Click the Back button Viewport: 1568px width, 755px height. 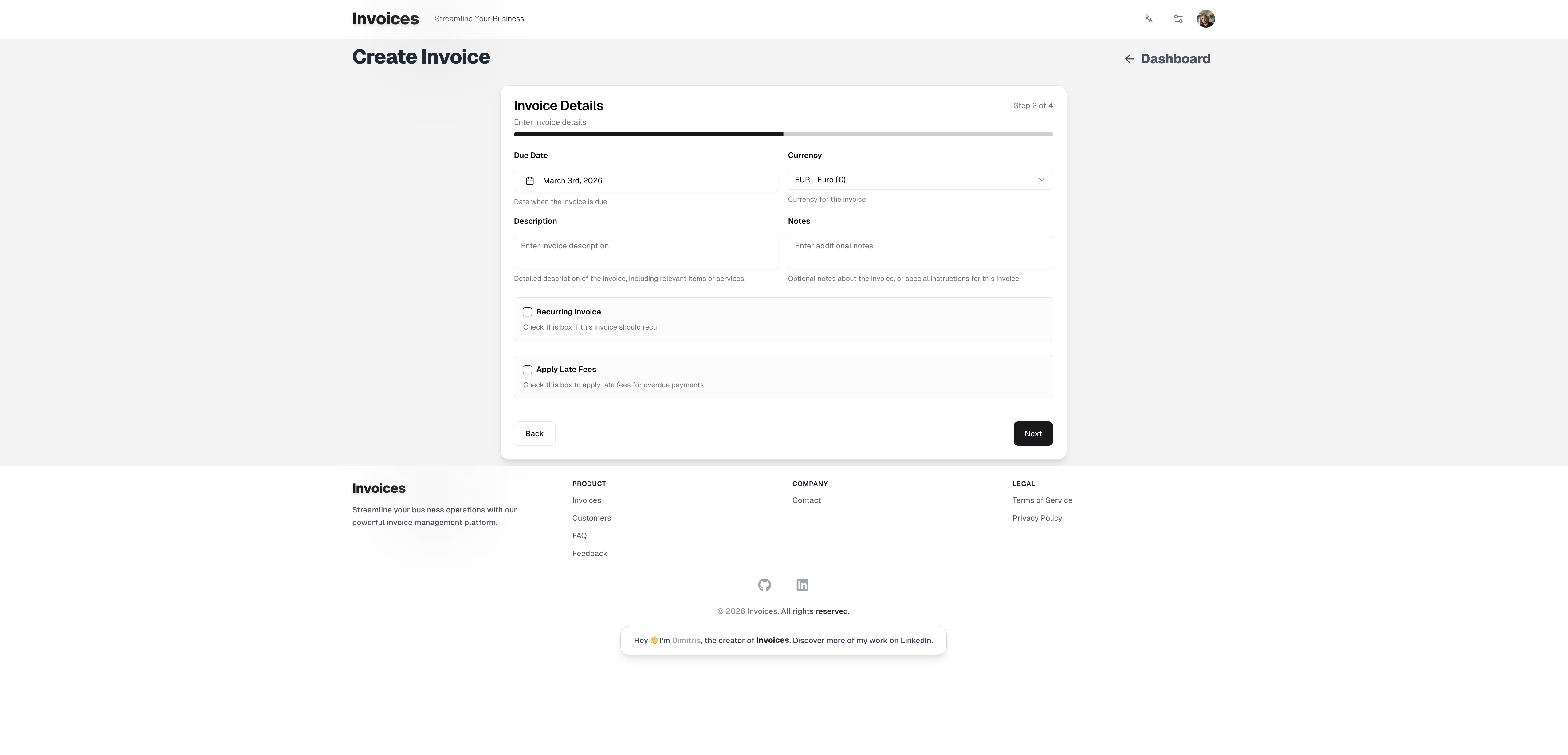534,433
